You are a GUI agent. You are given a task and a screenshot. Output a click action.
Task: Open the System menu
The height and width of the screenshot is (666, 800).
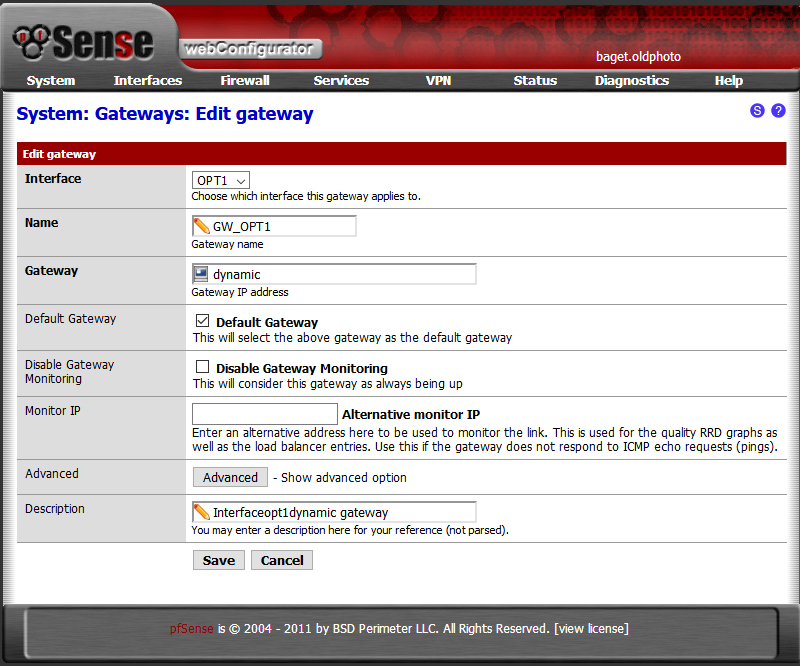[x=51, y=81]
